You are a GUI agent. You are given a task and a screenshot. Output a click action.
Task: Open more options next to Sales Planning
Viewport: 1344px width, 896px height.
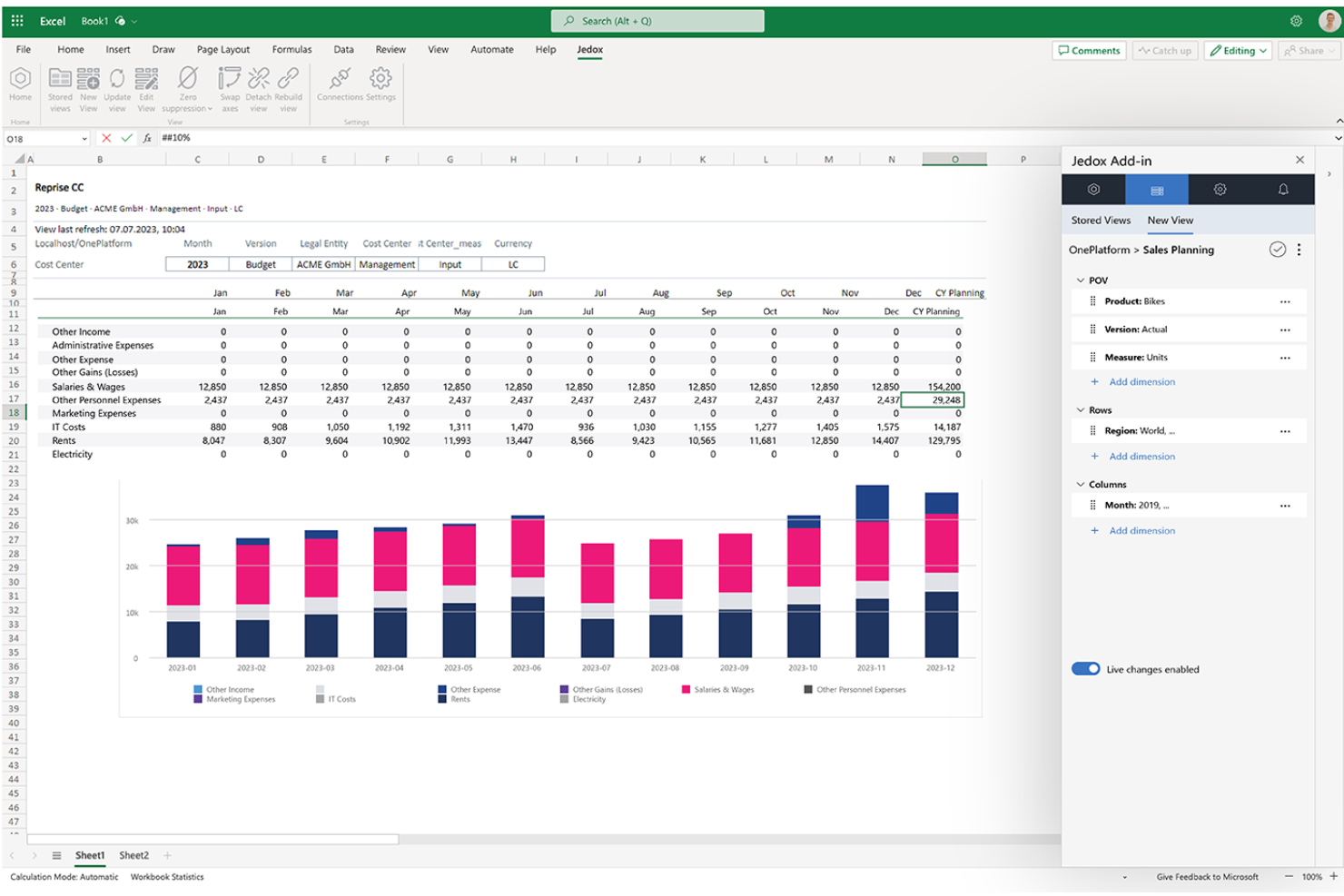pyautogui.click(x=1299, y=250)
